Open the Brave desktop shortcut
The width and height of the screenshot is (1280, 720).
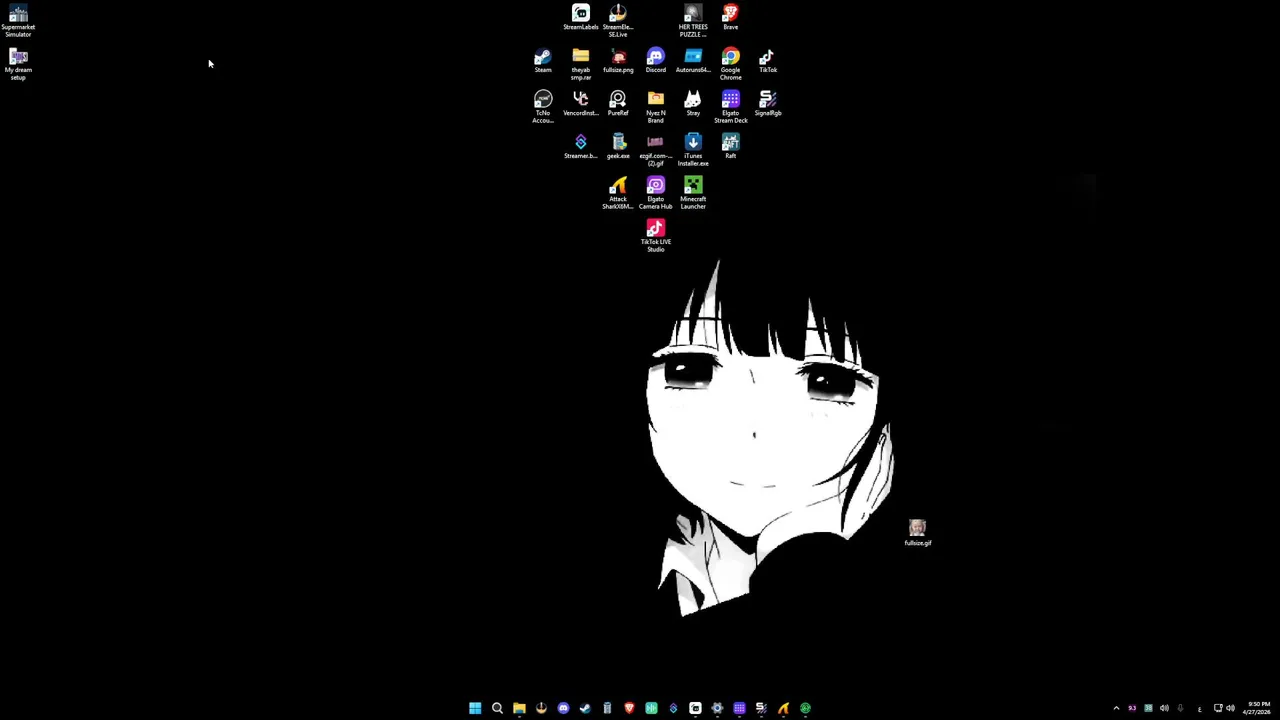pos(731,17)
